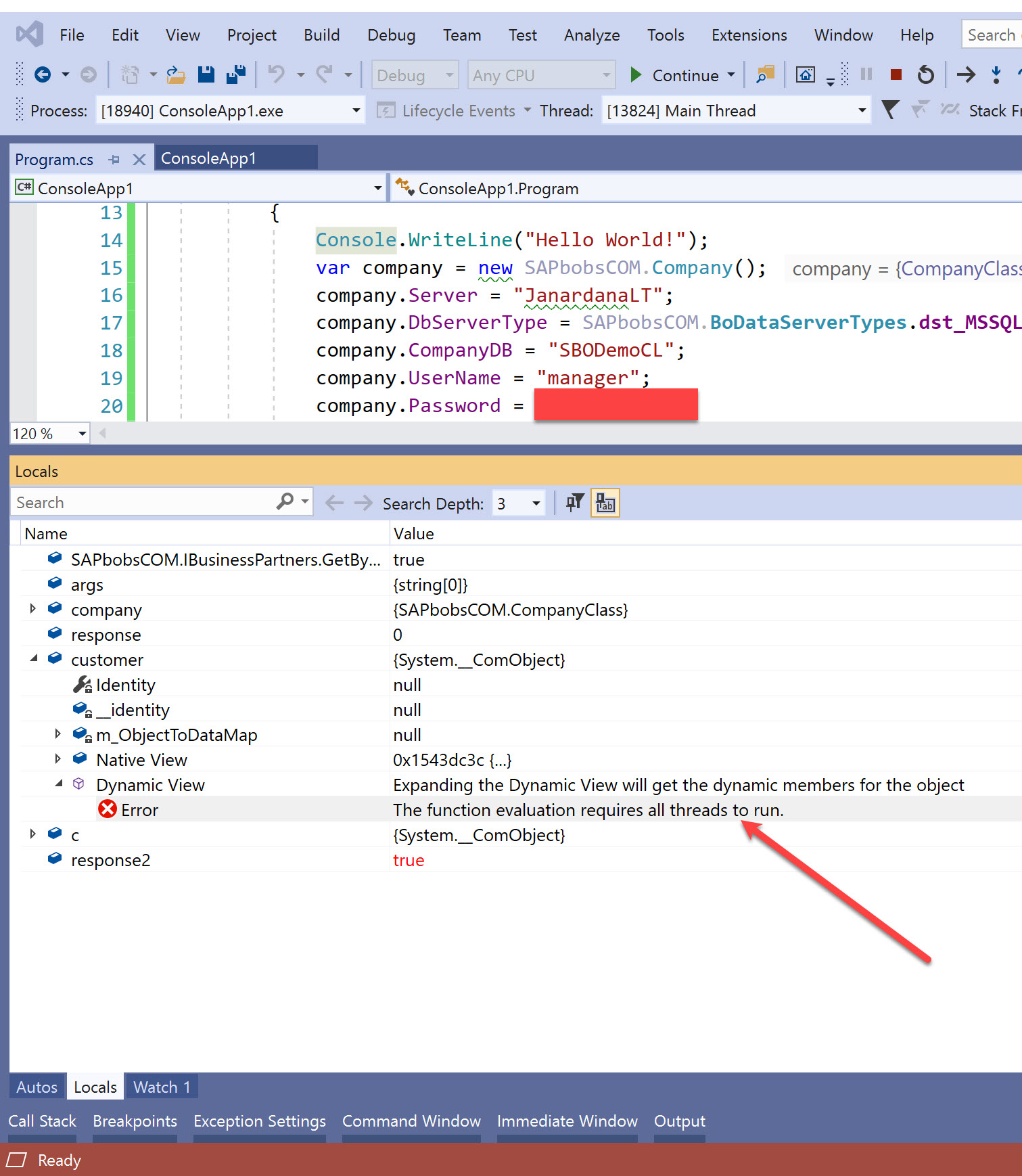Click the Open File folder icon
The image size is (1022, 1176).
tap(176, 74)
